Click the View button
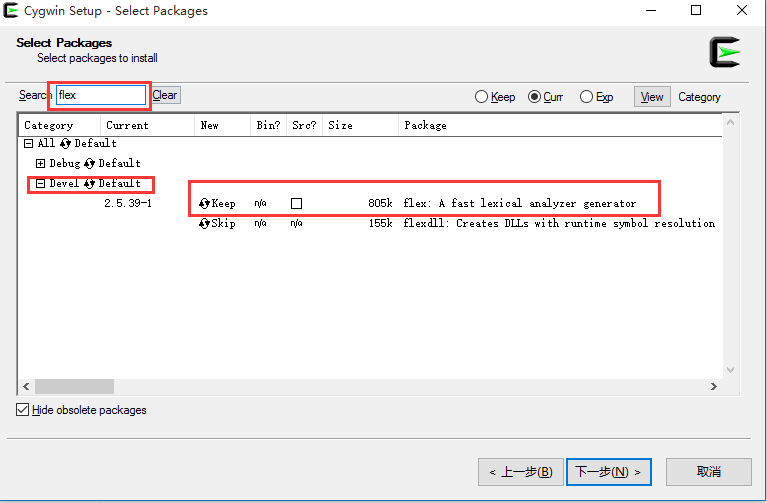 point(652,97)
